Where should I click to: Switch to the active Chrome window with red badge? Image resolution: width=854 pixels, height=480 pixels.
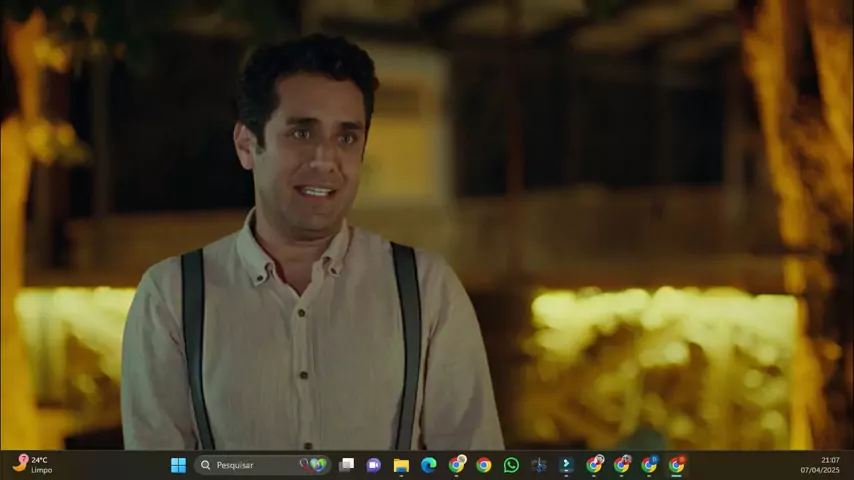677,465
